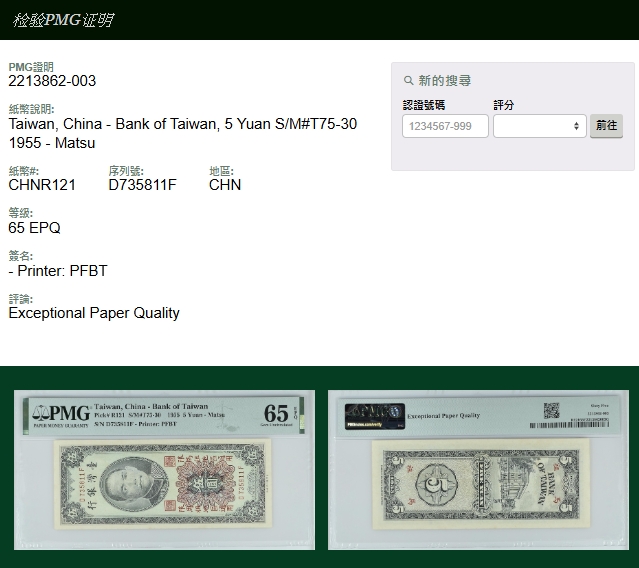Focus the 認證號碼 certification number field
Viewport: 639px width, 568px height.
click(445, 126)
